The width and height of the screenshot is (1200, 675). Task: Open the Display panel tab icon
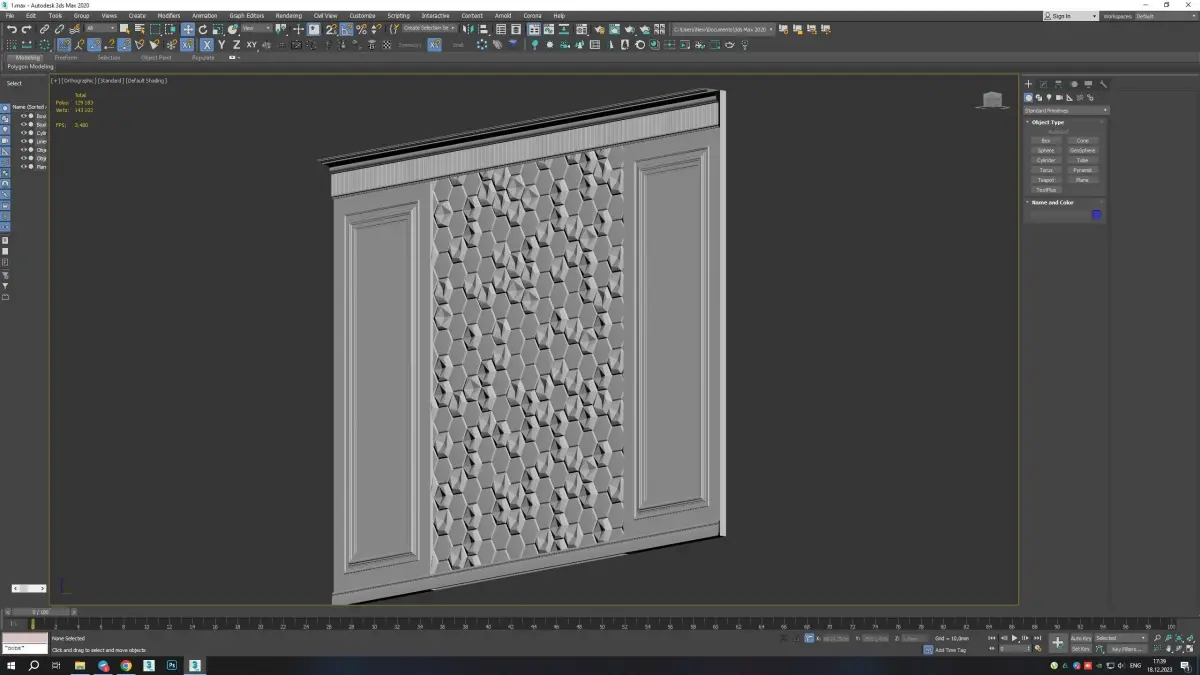(x=1088, y=84)
